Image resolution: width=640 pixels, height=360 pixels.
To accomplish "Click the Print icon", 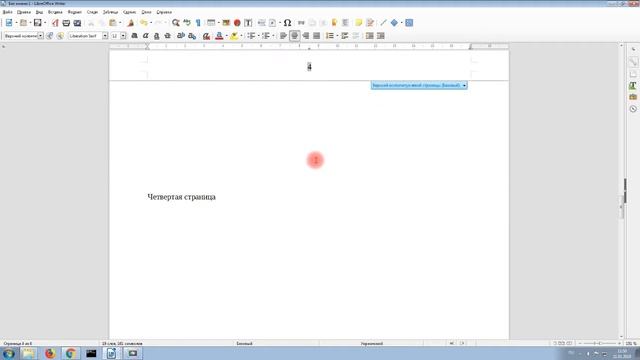I will tap(66, 23).
